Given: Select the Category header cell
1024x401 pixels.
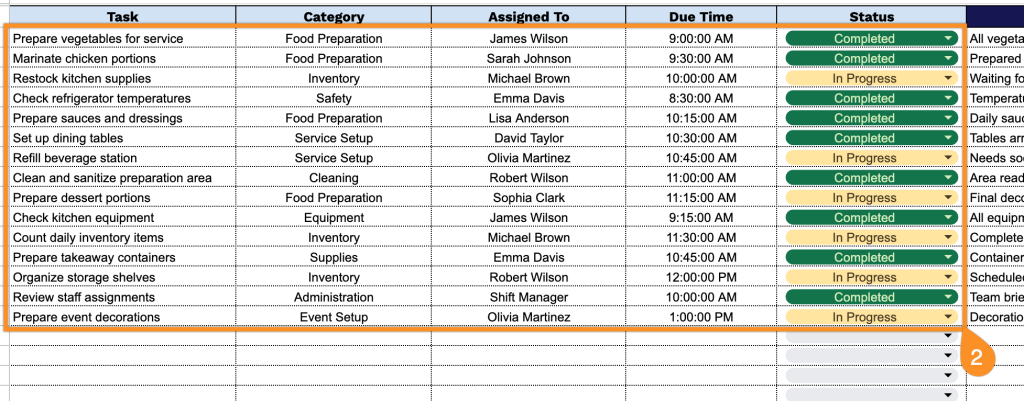Looking at the screenshot, I should 334,16.
